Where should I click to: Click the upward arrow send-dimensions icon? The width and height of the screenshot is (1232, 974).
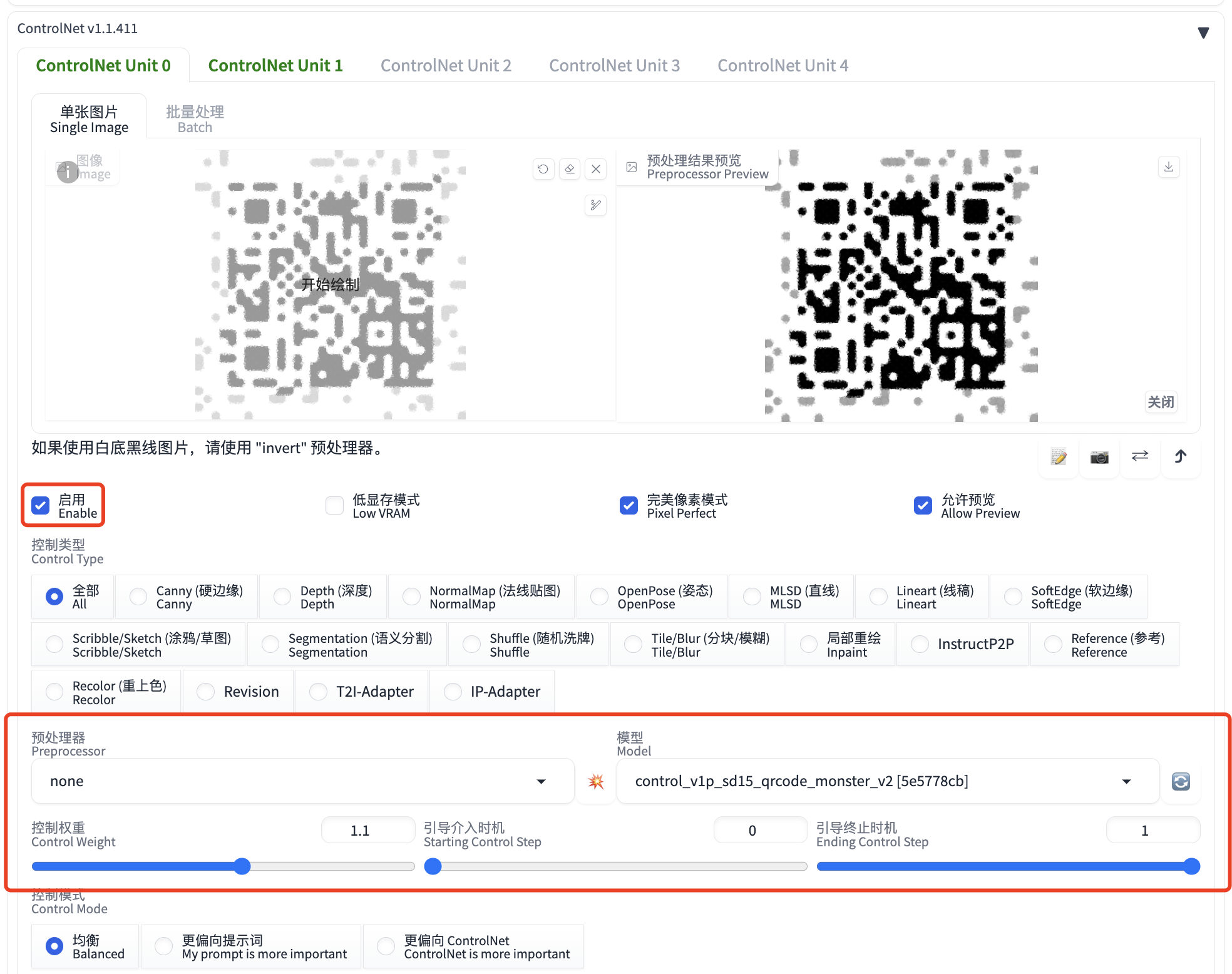pos(1180,457)
